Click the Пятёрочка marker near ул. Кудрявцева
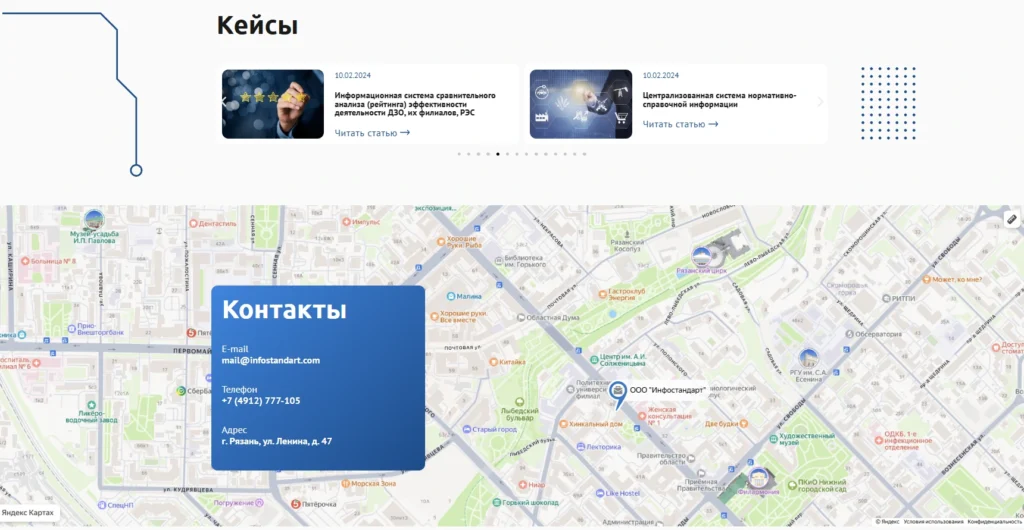The width and height of the screenshot is (1024, 530). 296,504
